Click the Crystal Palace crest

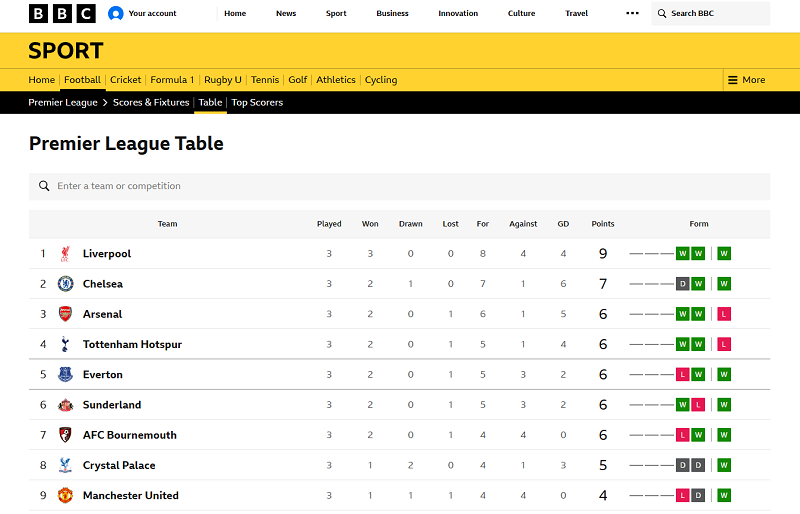65,466
